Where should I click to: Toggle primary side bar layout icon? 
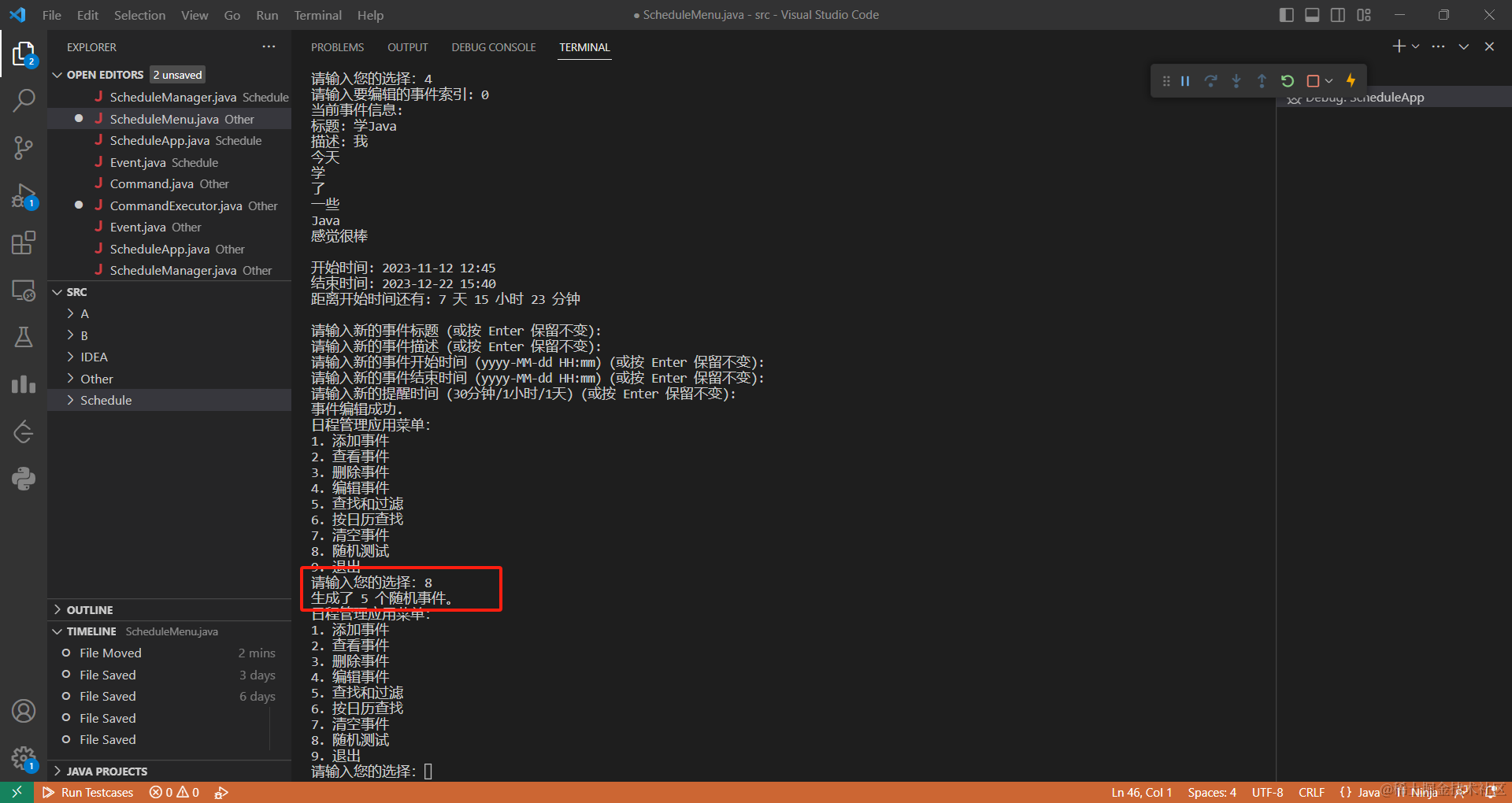coord(1287,15)
